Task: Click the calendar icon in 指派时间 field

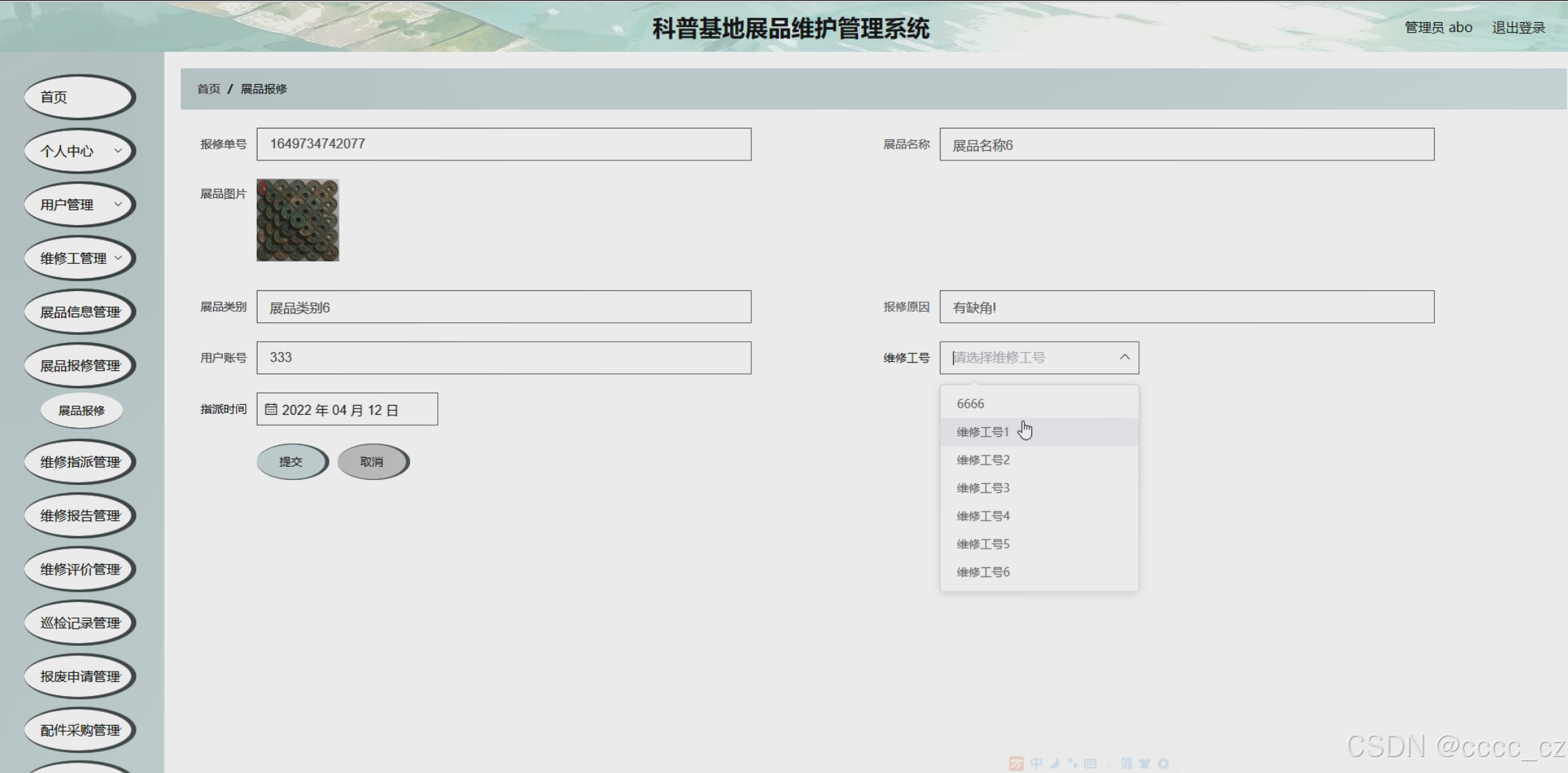Action: 271,410
